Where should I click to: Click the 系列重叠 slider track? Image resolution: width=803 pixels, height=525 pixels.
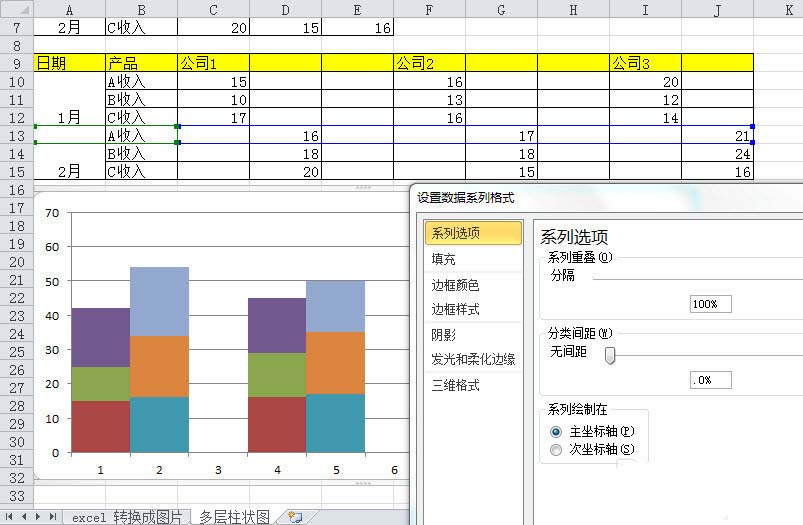(698, 280)
